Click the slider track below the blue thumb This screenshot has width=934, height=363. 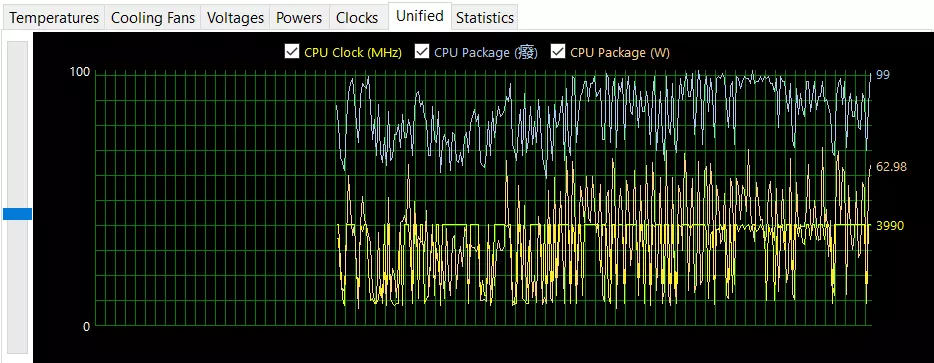tap(17, 286)
